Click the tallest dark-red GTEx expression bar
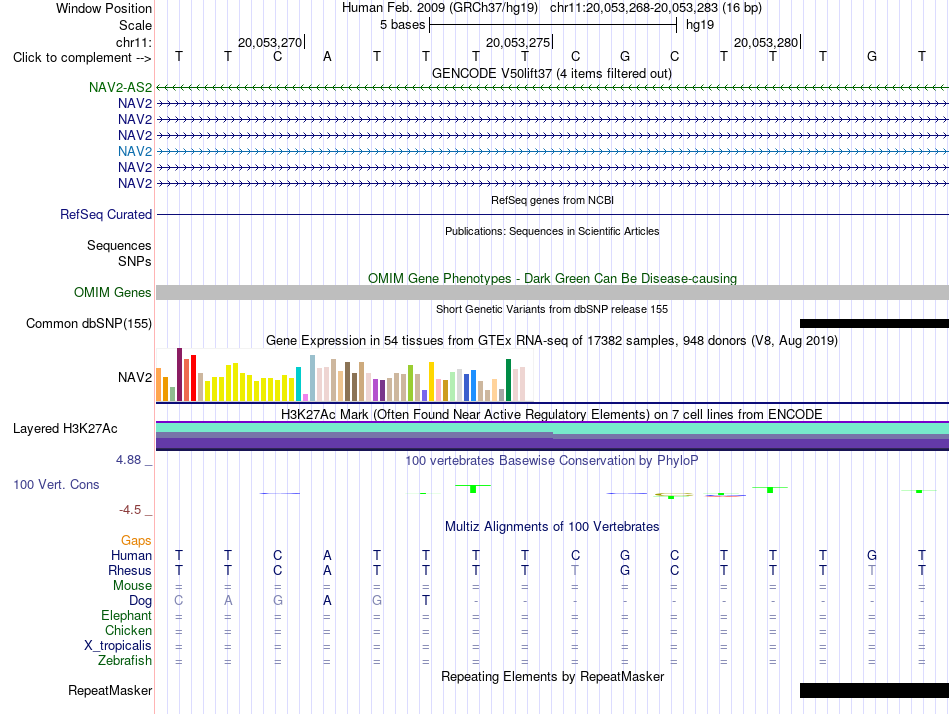The height and width of the screenshot is (714, 950). [179, 375]
